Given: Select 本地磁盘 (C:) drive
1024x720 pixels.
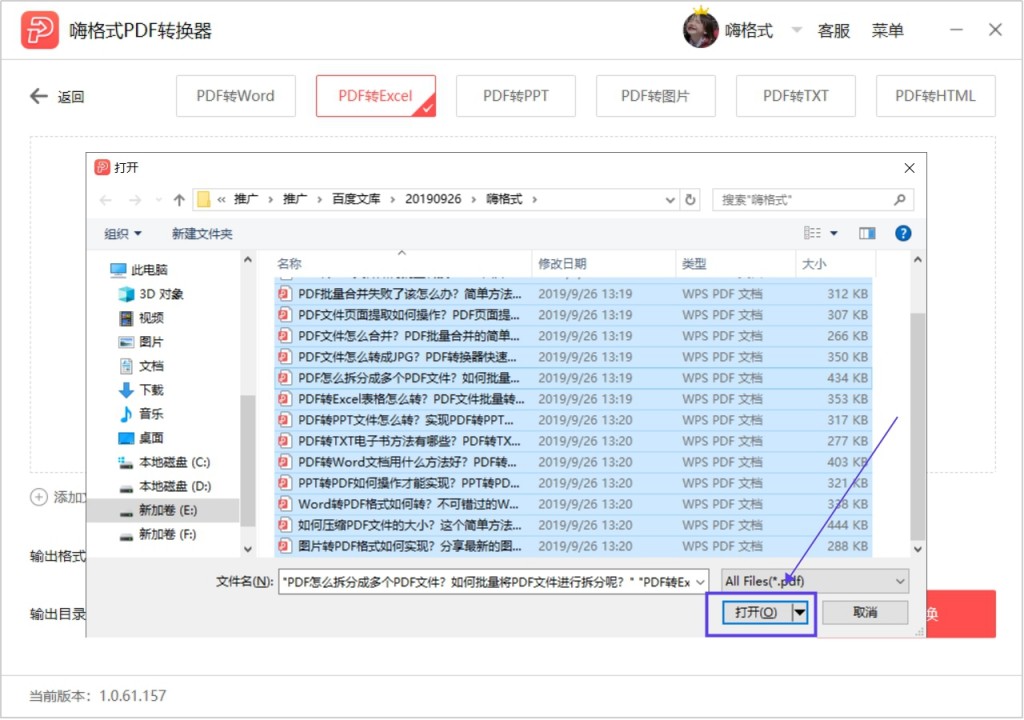Looking at the screenshot, I should pyautogui.click(x=164, y=462).
